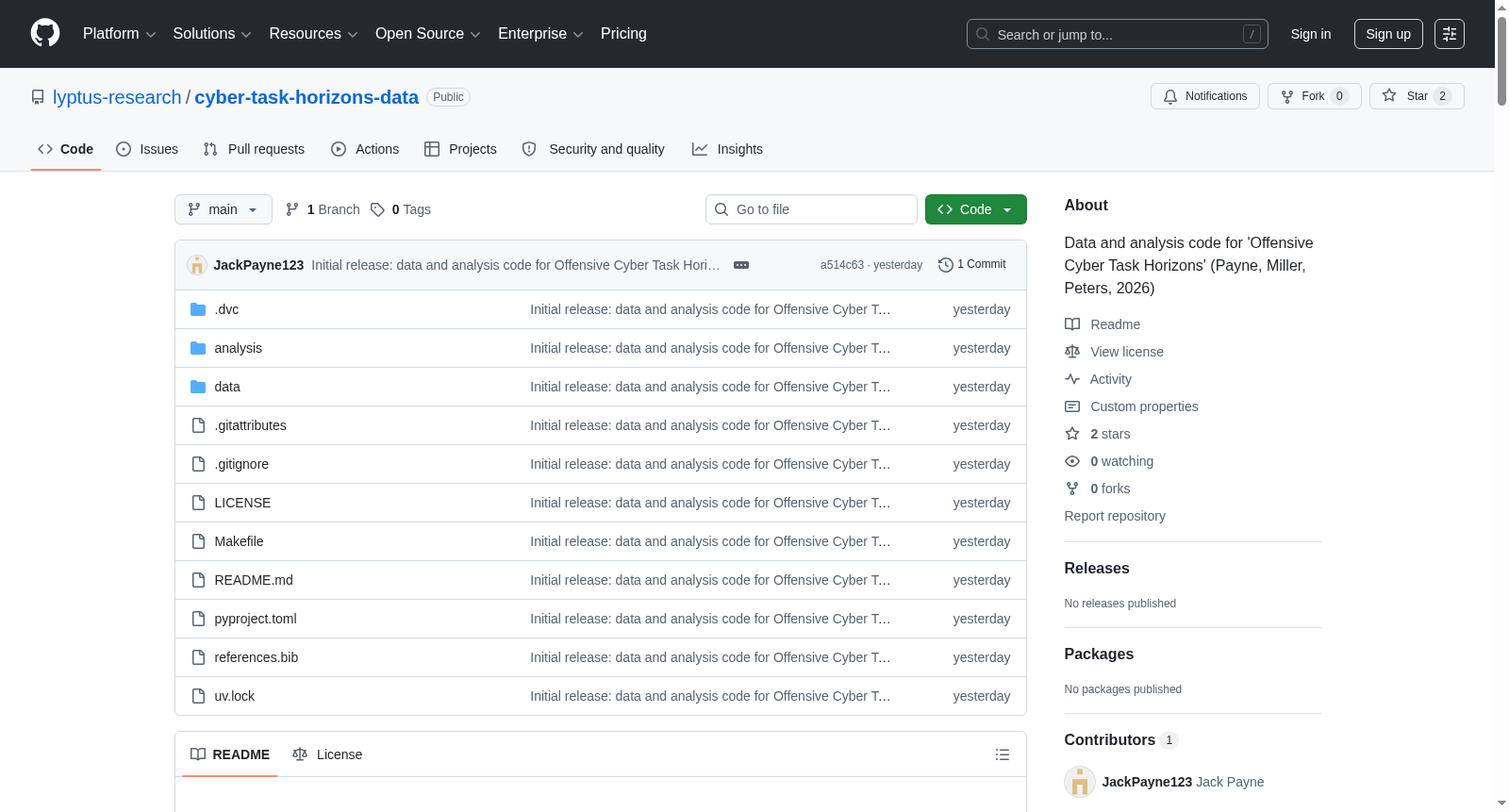This screenshot has height=812, width=1509.
Task: Click the Report repository link
Action: tap(1115, 516)
